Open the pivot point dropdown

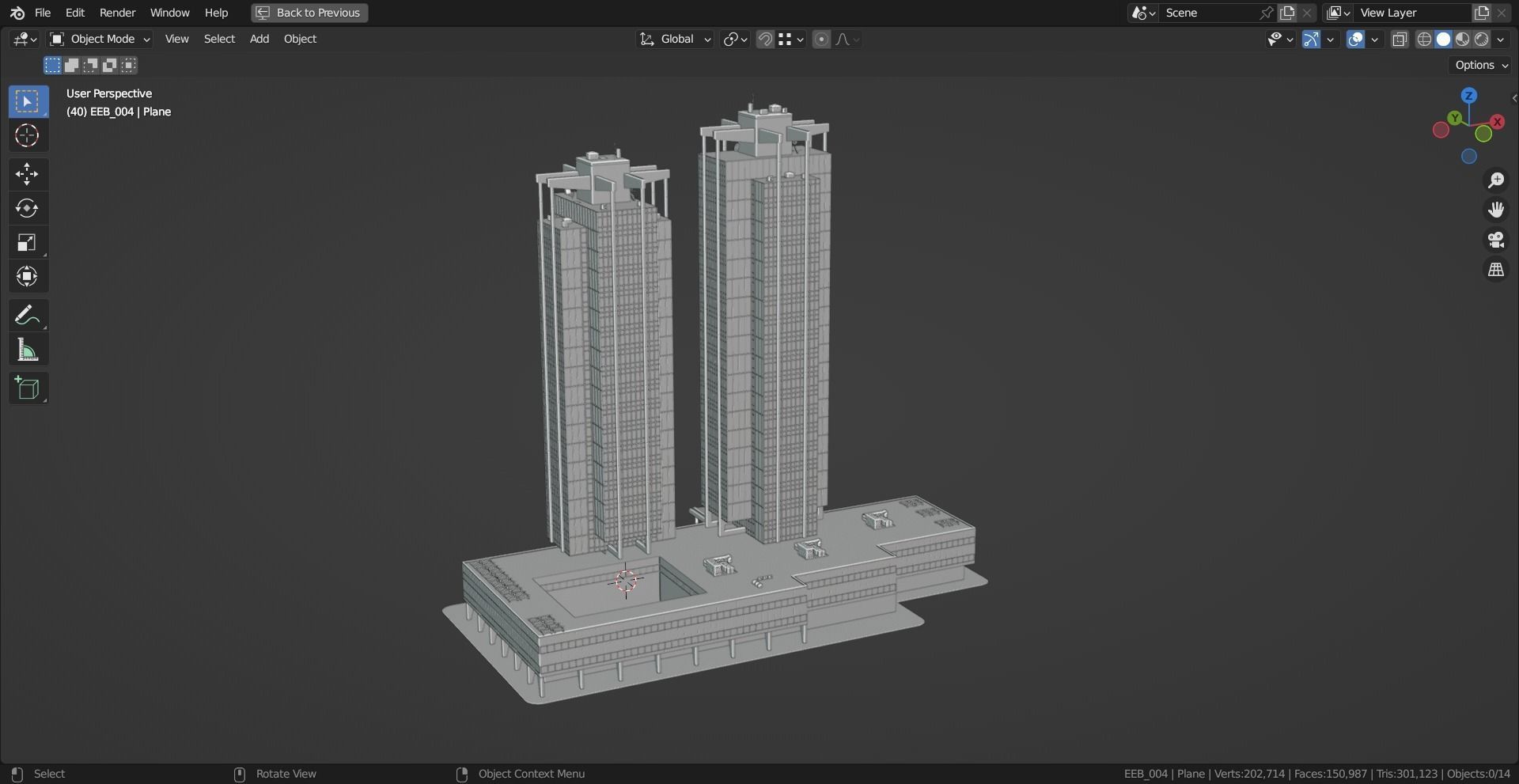(735, 39)
